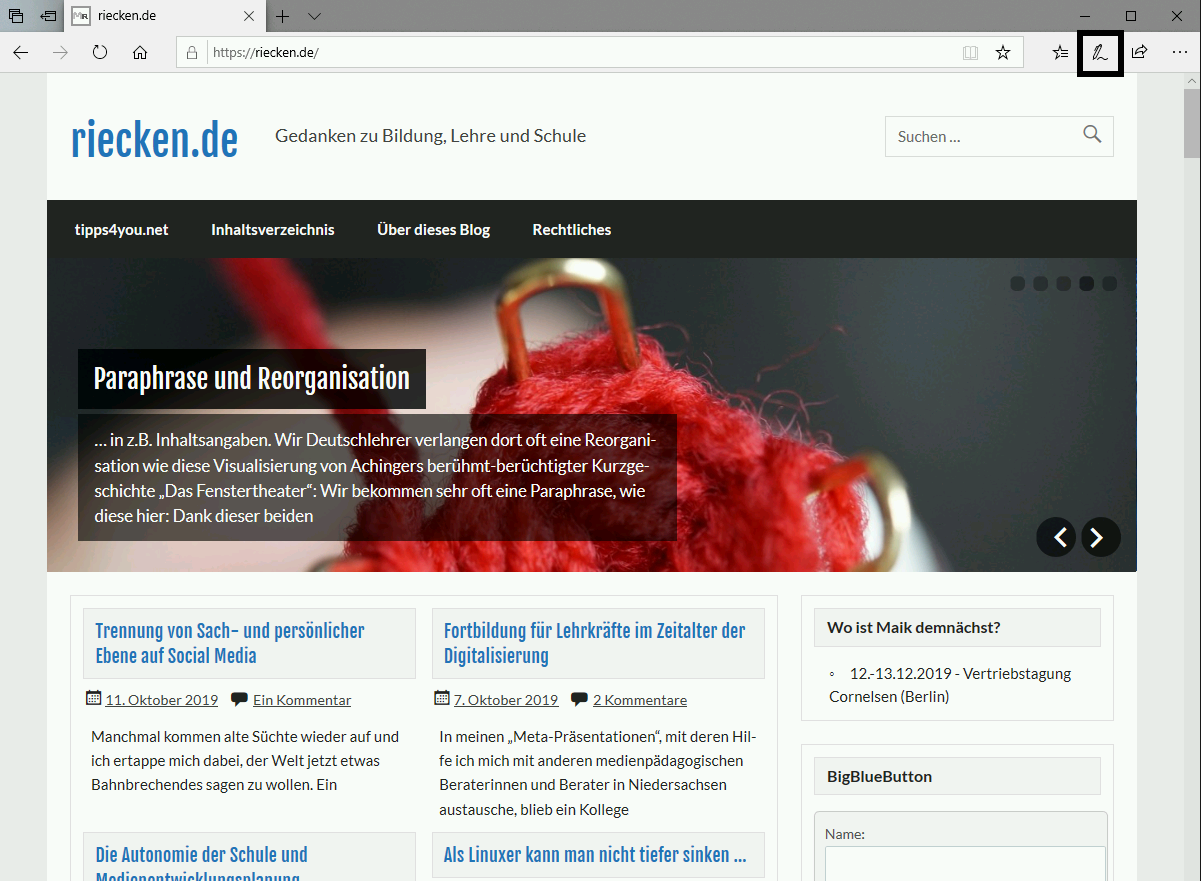Open the Favorites hub star-list icon
The image size is (1201, 881).
coord(1060,53)
